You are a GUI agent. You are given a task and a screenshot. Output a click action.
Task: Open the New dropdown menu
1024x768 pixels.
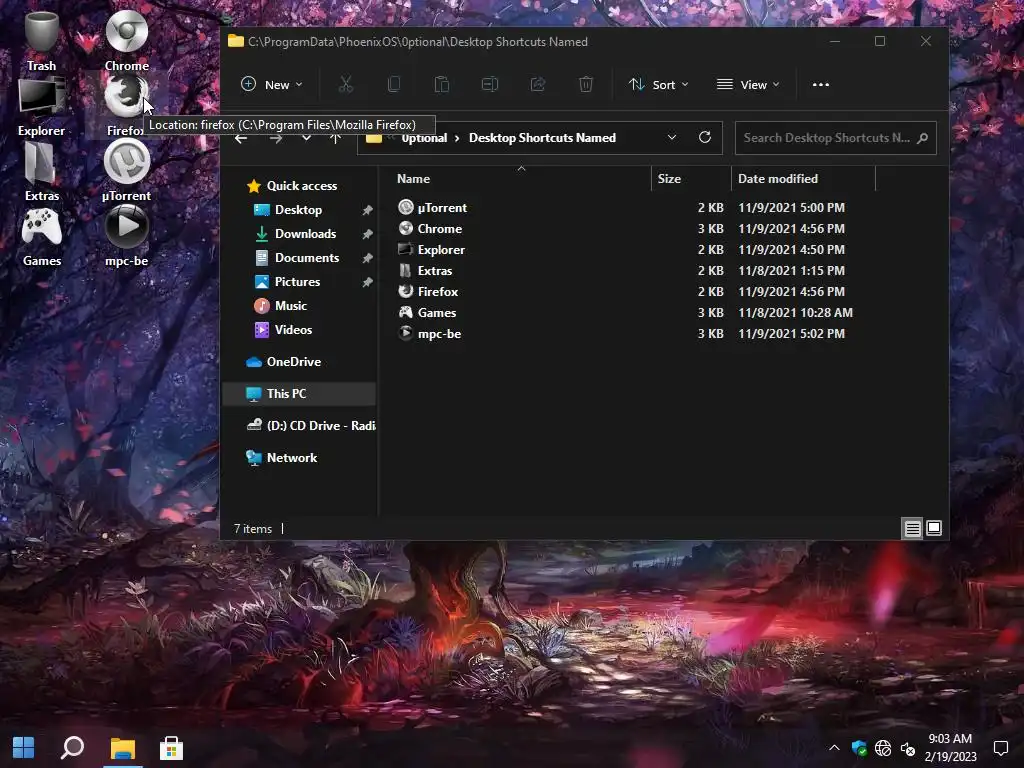pyautogui.click(x=271, y=84)
